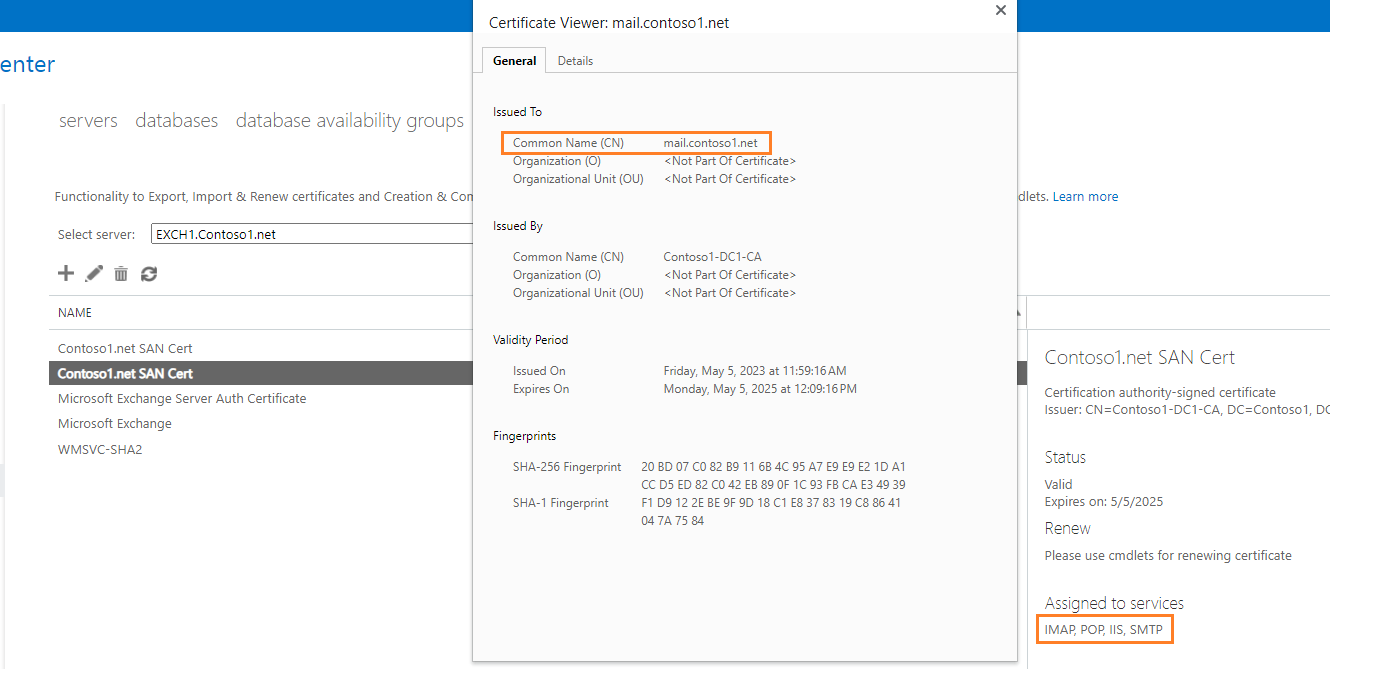Select the WMSVC-SHA2 certificate row
The height and width of the screenshot is (692, 1377).
[260, 449]
